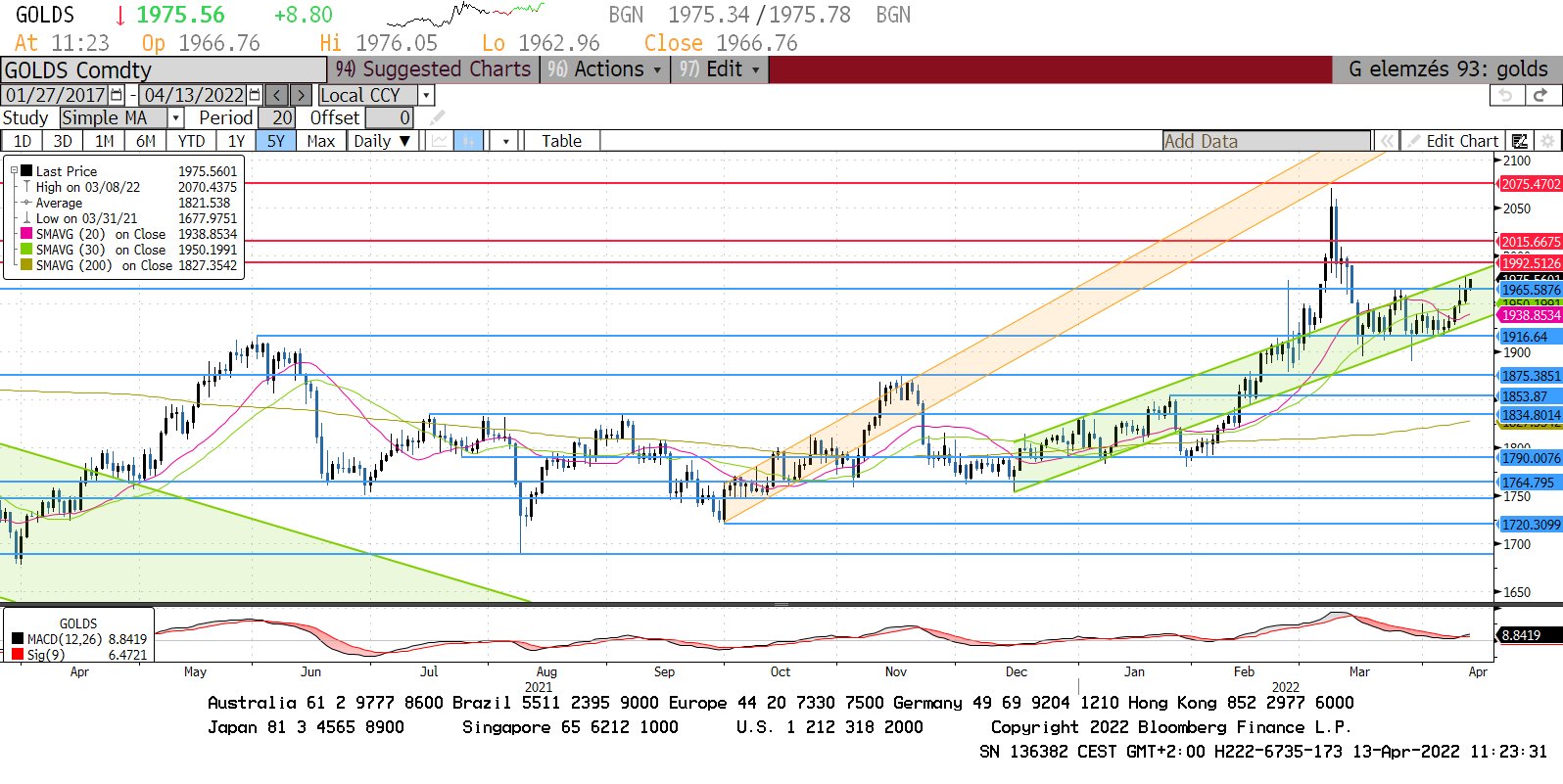Click the 1853.87 price level label
The image size is (1563, 784).
click(x=1531, y=396)
